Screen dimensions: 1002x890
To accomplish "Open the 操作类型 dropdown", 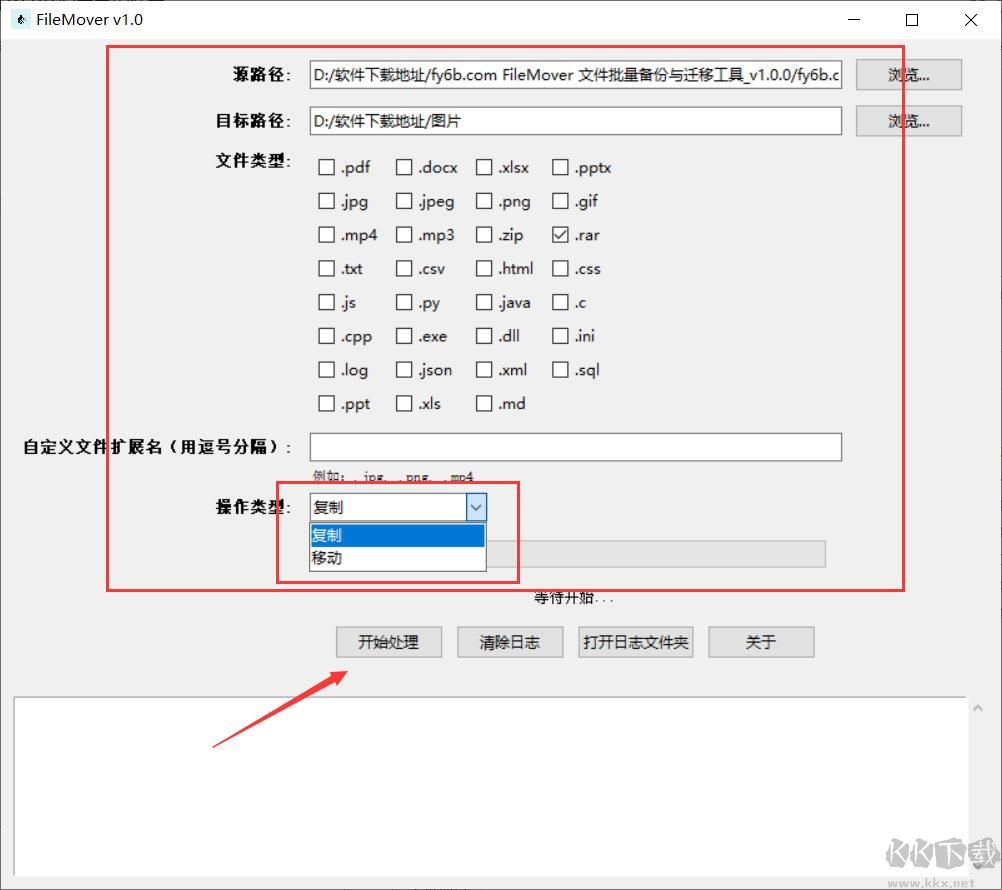I will pyautogui.click(x=476, y=507).
